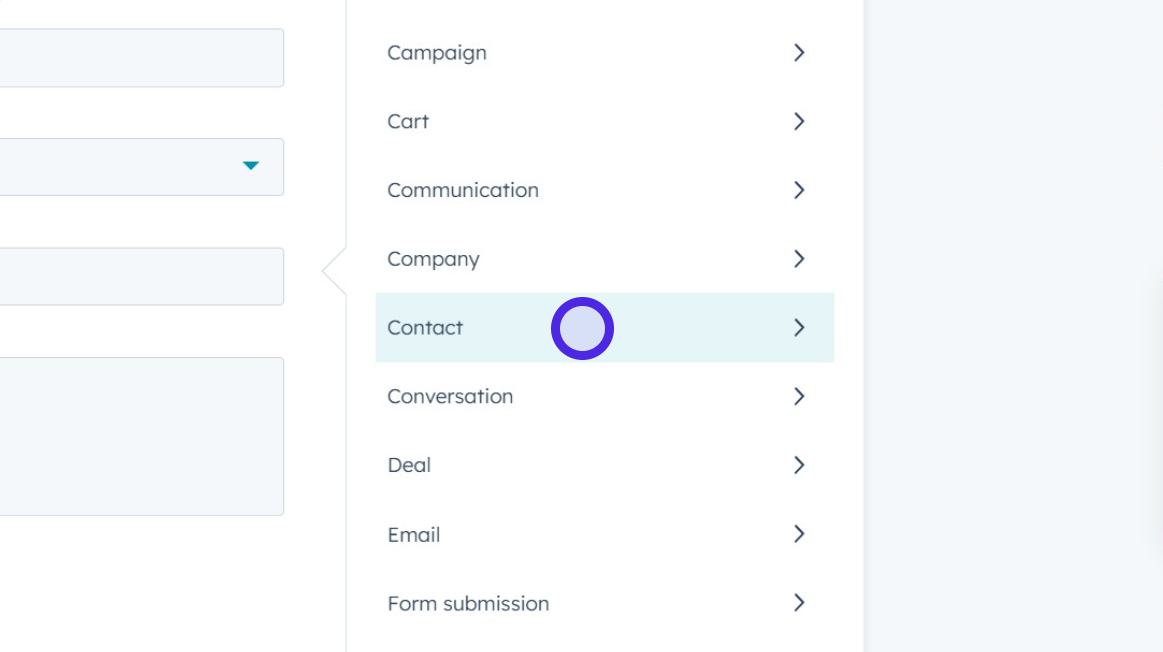This screenshot has width=1163, height=652.
Task: Select the Cart menu item
Action: (408, 122)
